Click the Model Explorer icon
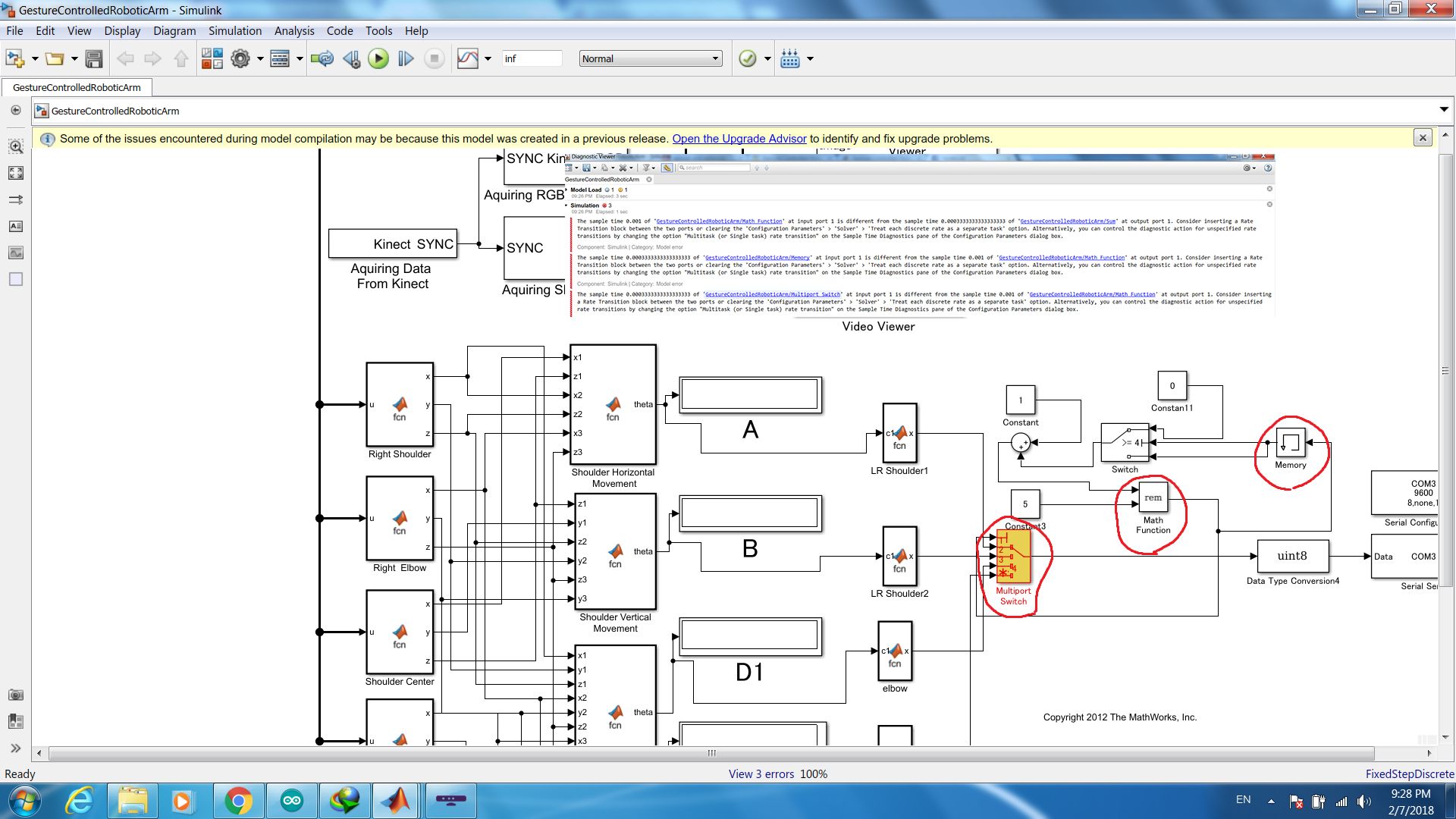 [280, 58]
